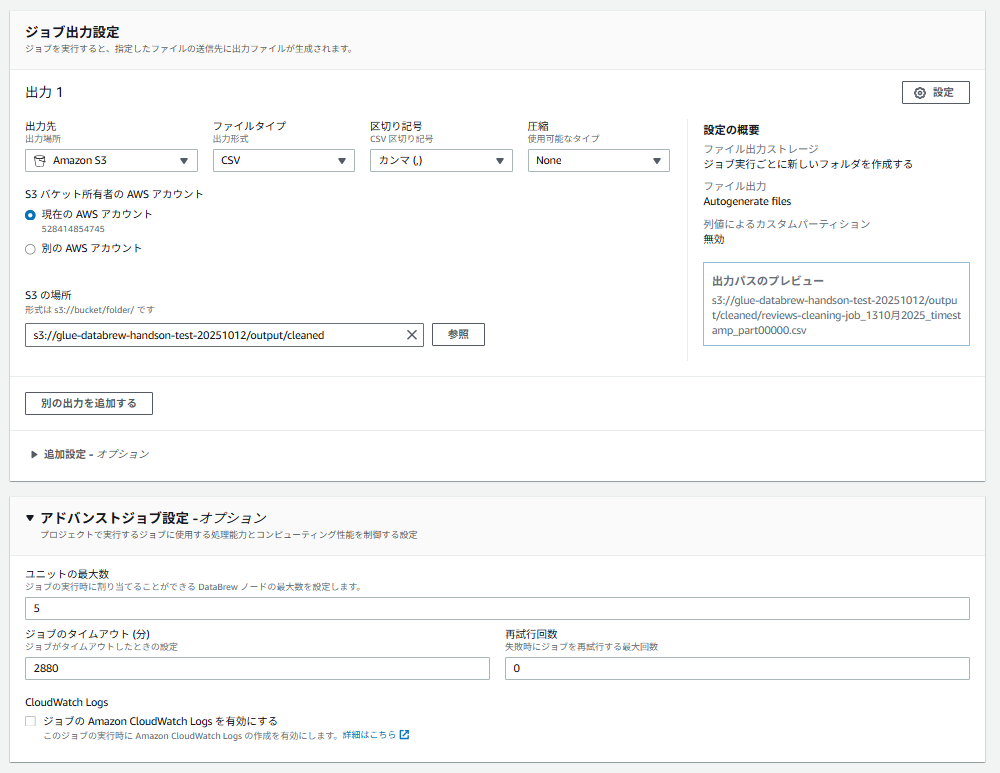
Task: Open the 詳細はこちら link
Action: click(369, 735)
